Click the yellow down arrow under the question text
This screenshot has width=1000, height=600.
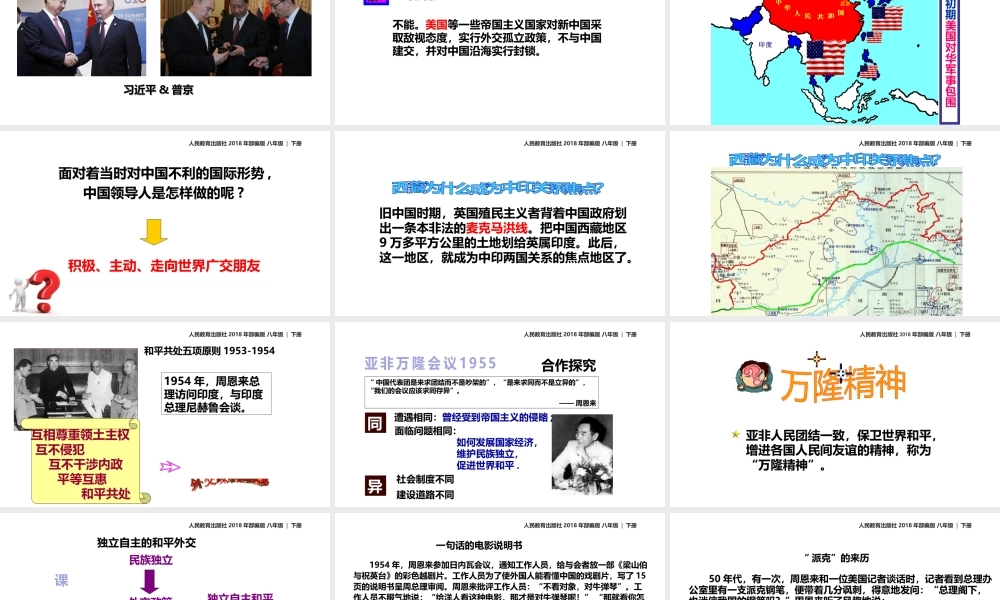coord(154,232)
